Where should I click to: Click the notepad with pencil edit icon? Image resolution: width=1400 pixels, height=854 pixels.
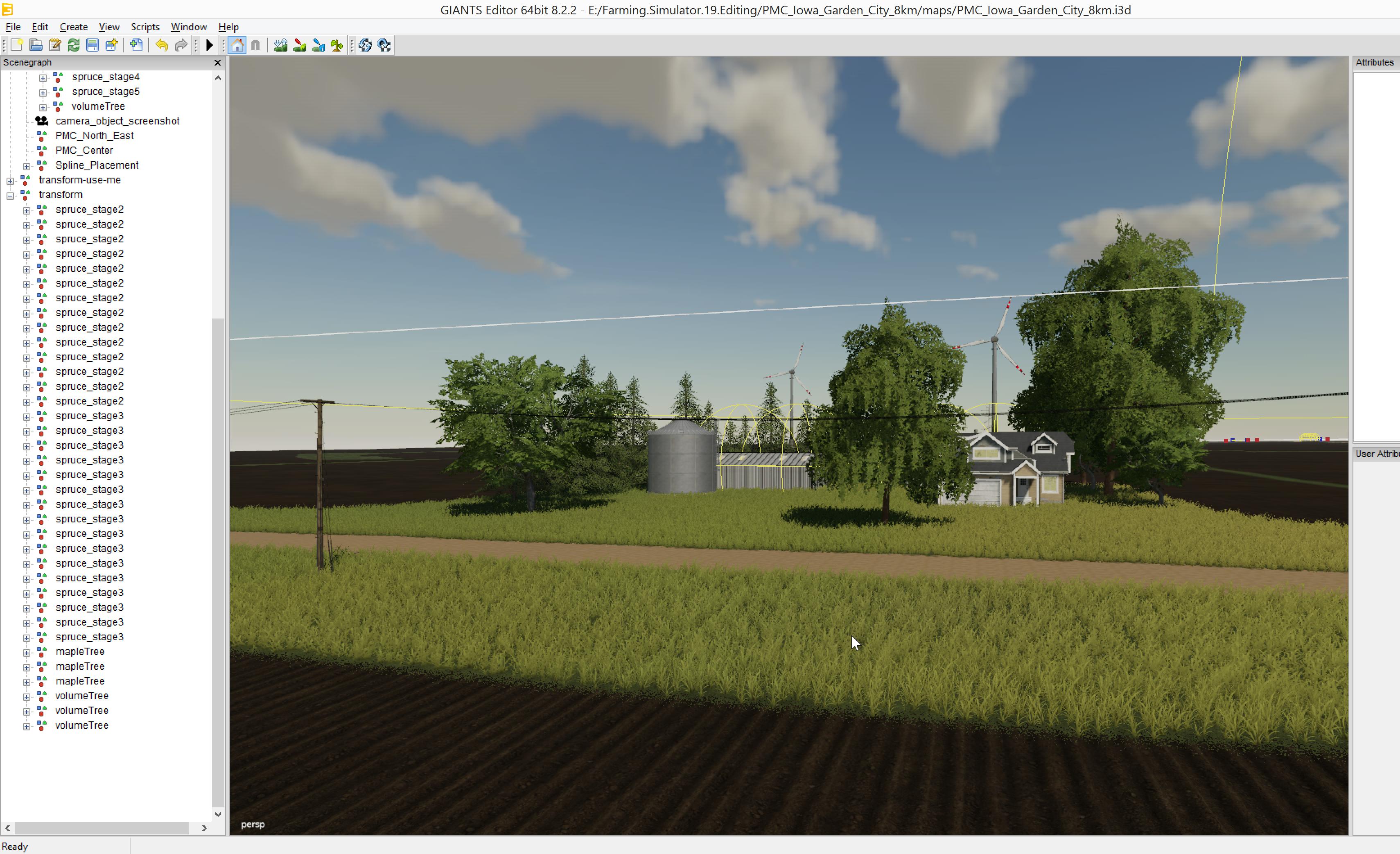click(54, 45)
